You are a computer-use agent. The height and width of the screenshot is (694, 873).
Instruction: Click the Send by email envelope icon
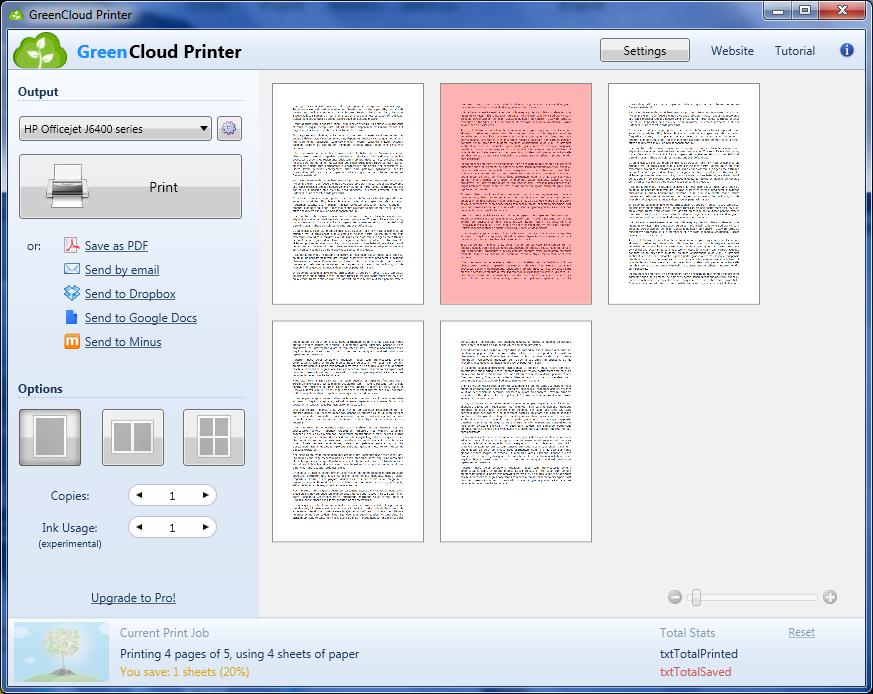click(71, 269)
